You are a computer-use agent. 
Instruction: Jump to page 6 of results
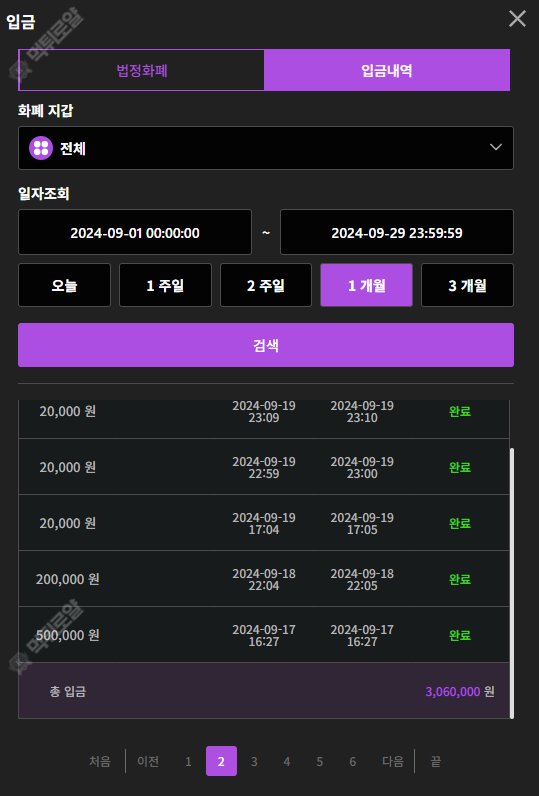click(x=352, y=761)
